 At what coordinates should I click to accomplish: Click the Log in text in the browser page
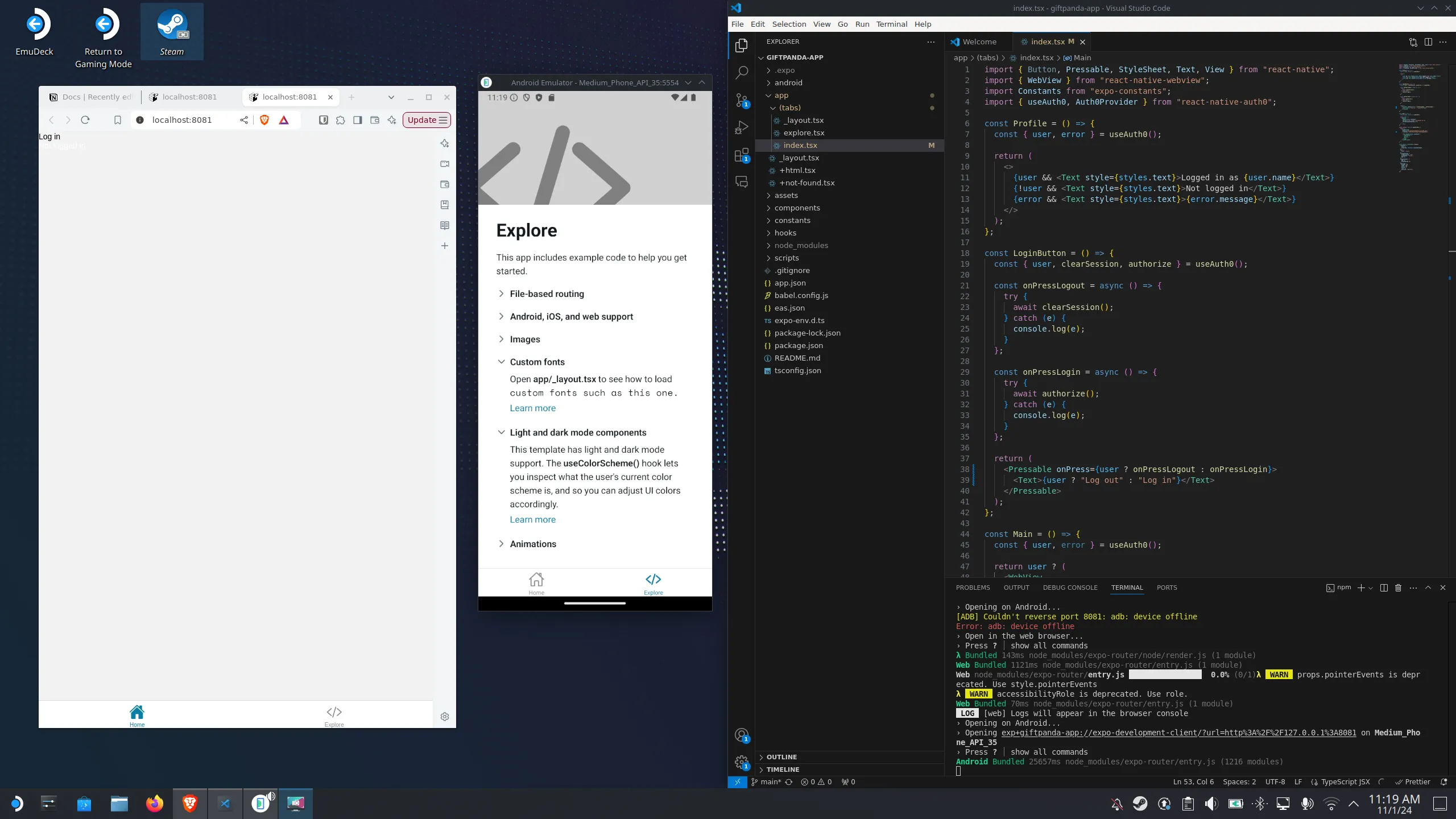(49, 136)
